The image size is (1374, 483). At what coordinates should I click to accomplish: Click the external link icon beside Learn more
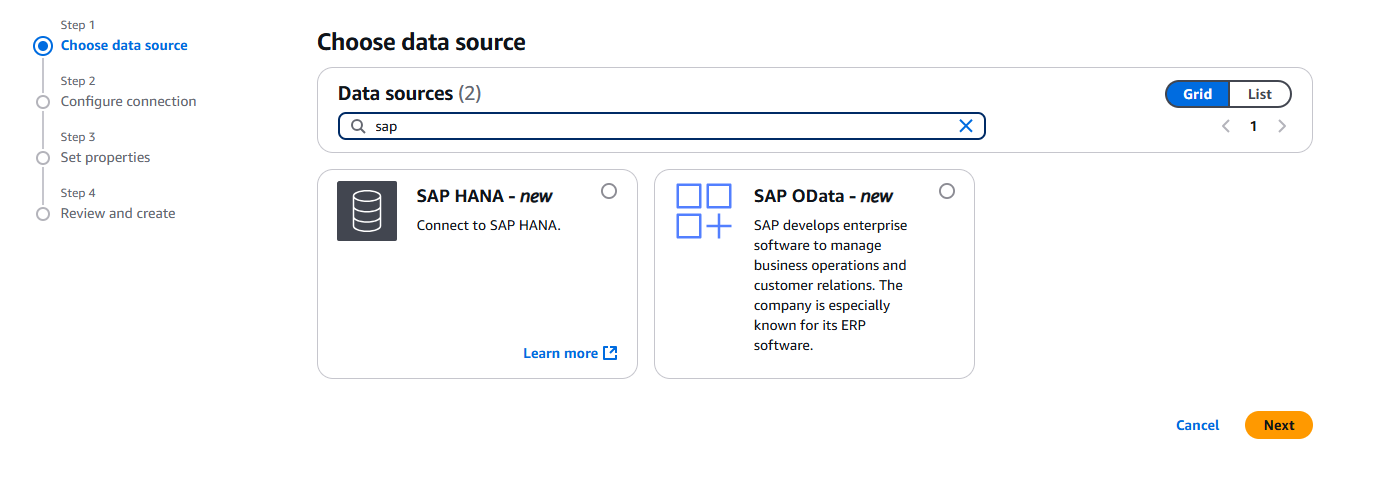coord(611,353)
